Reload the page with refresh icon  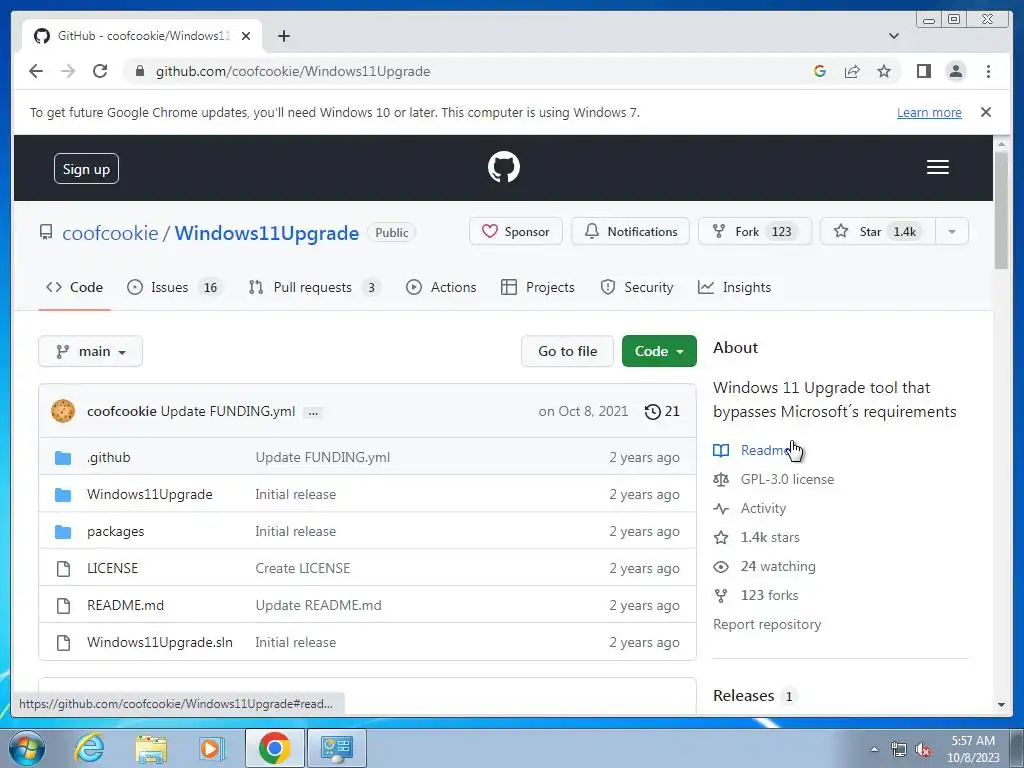(x=100, y=71)
